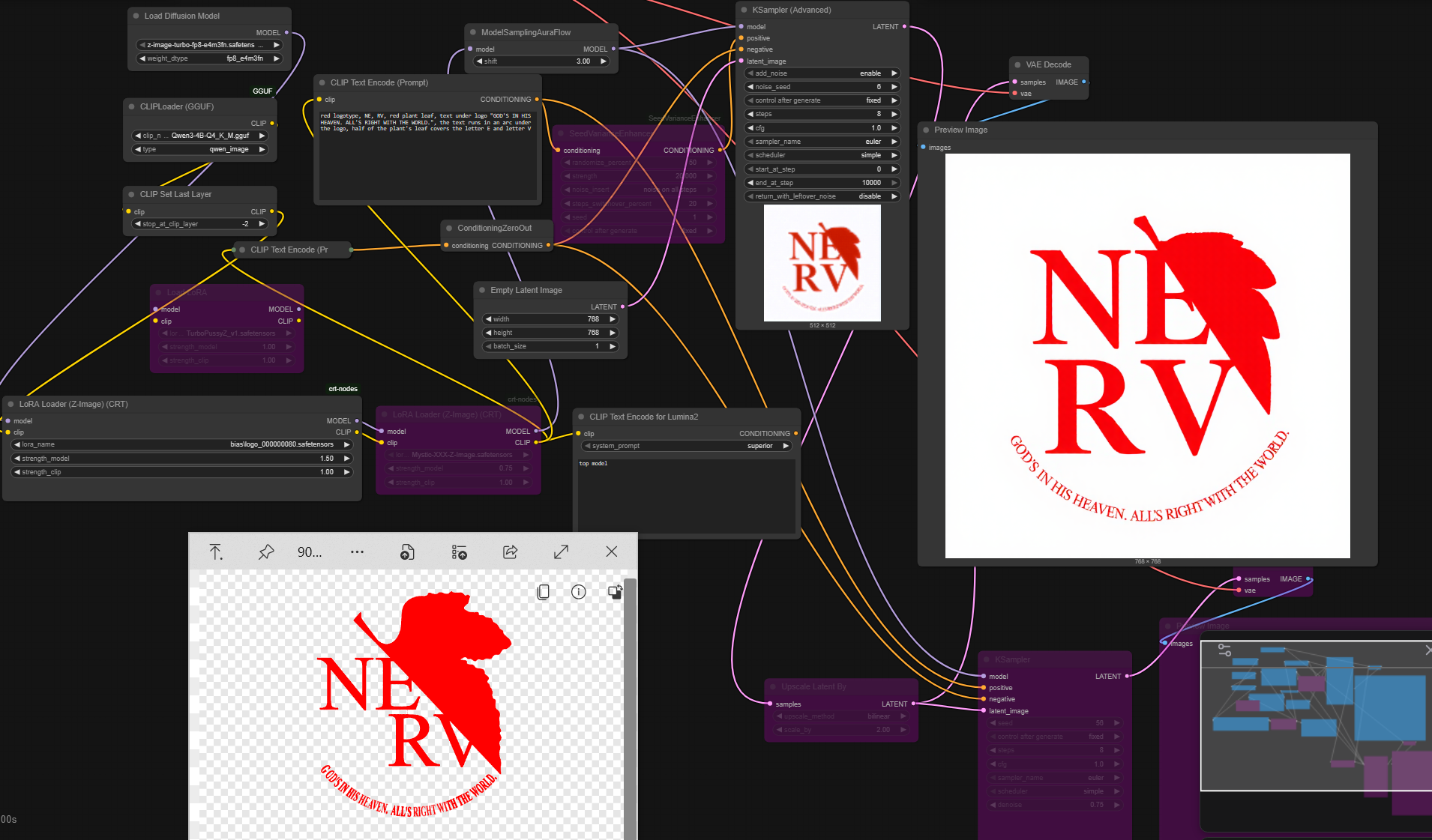Collapse the CLIP Text Encode for Lumina2 node
Viewport: 1432px width, 840px height.
point(582,417)
